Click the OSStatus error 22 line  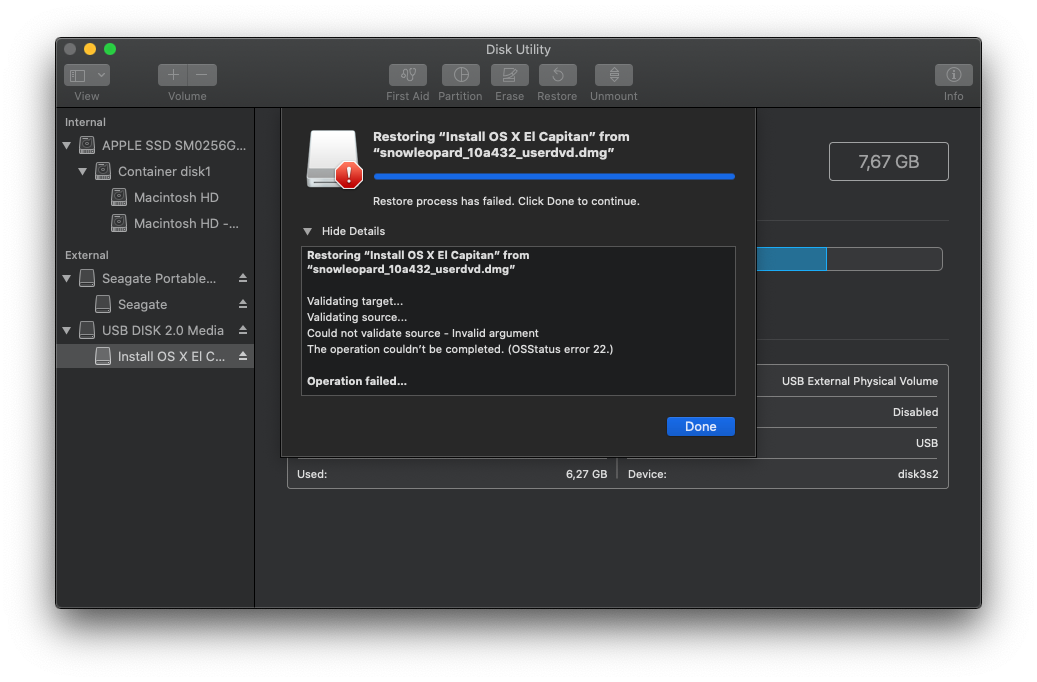point(460,349)
